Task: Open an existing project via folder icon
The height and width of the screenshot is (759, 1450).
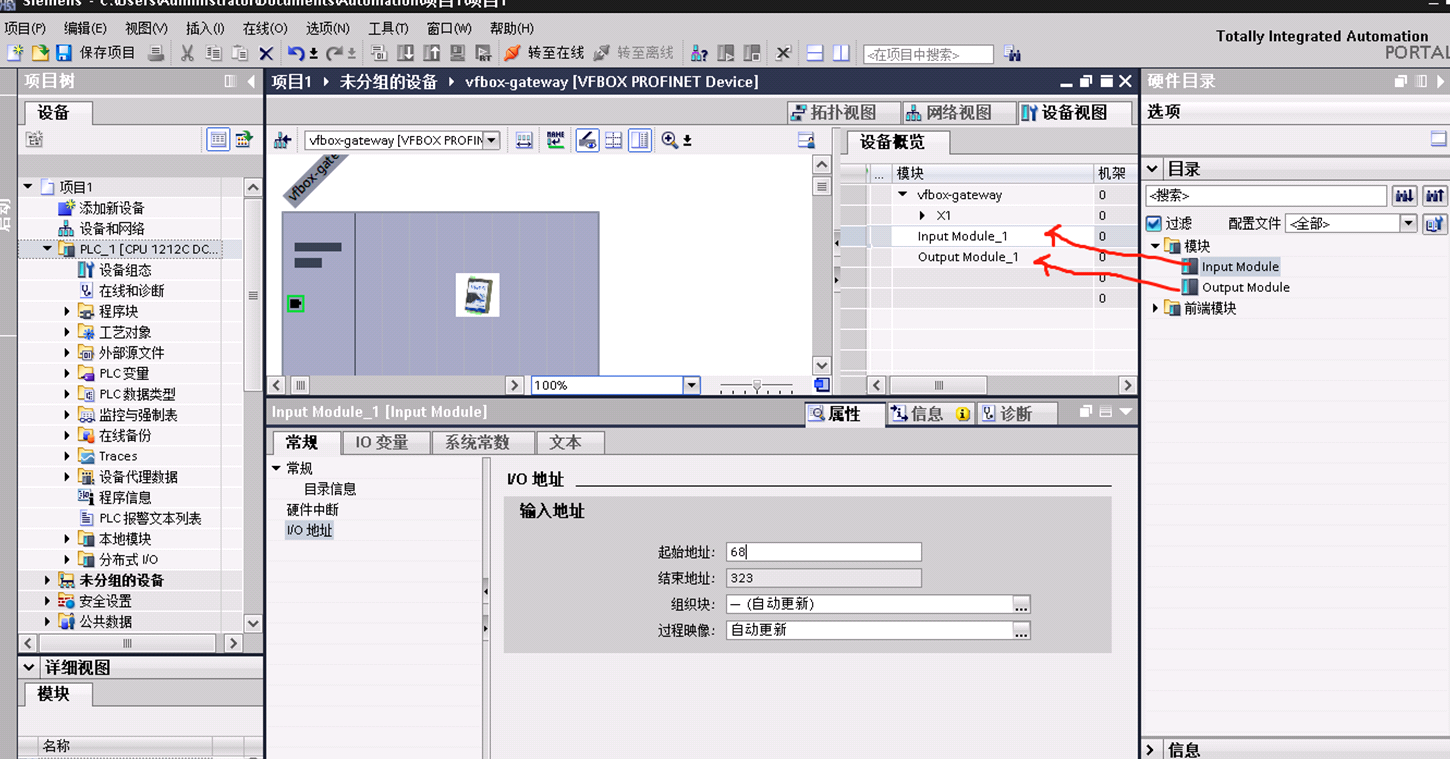Action: (x=40, y=53)
